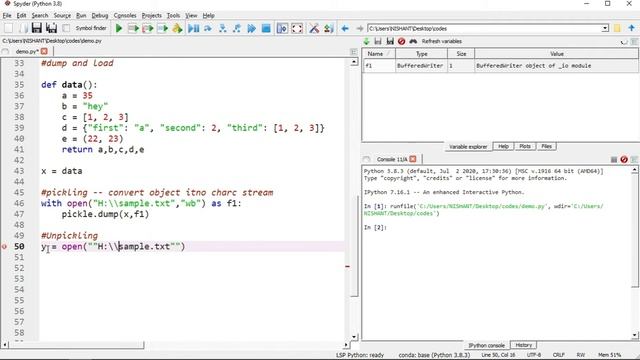
Task: Open the editor pane options menu
Action: pyautogui.click(x=353, y=51)
